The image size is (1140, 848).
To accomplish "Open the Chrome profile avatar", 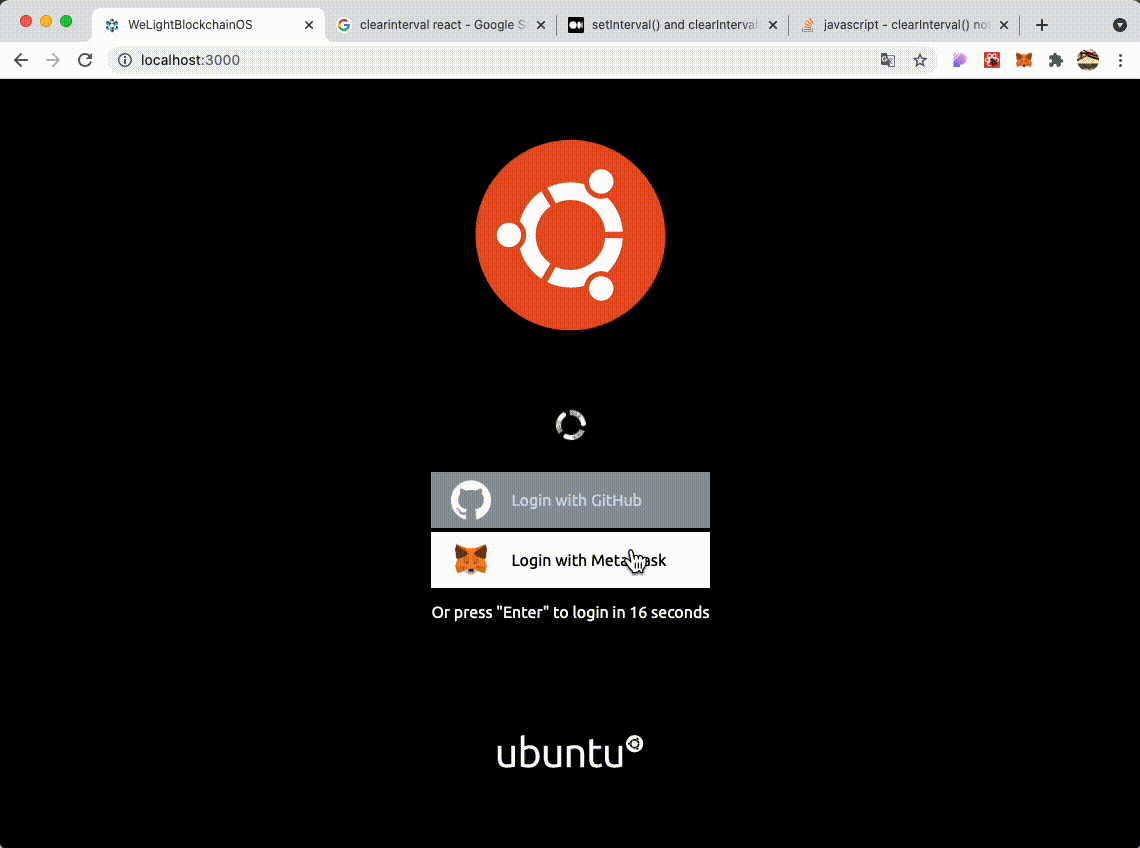I will click(x=1088, y=60).
